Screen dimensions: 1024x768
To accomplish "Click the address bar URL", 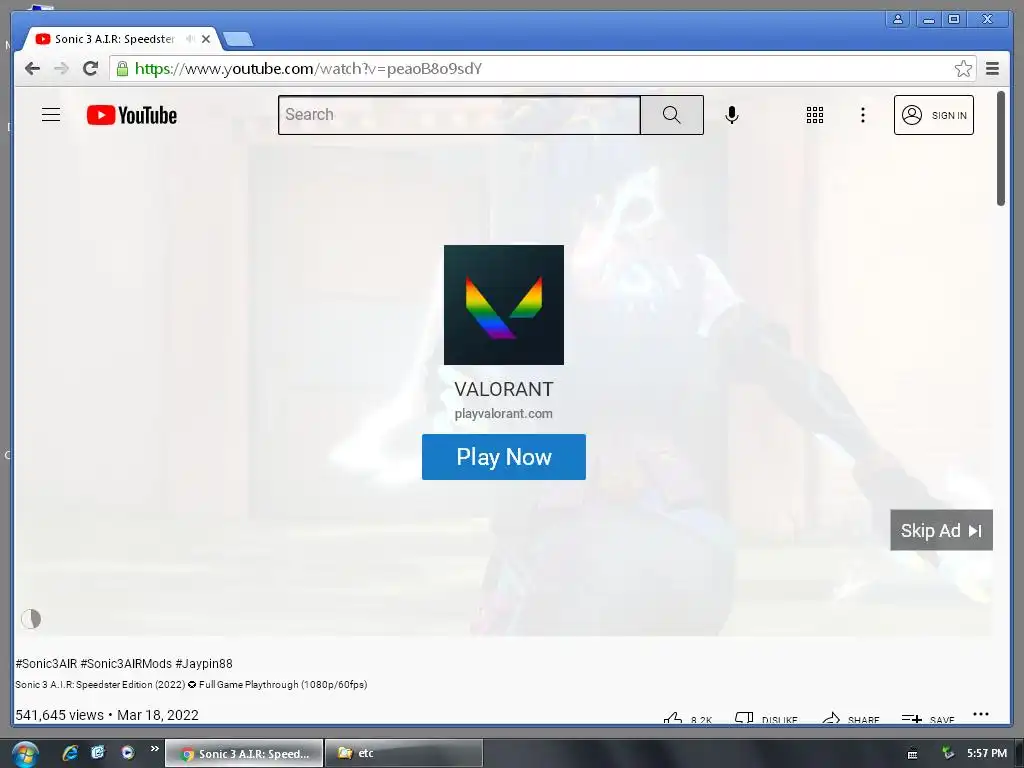I will tap(308, 69).
